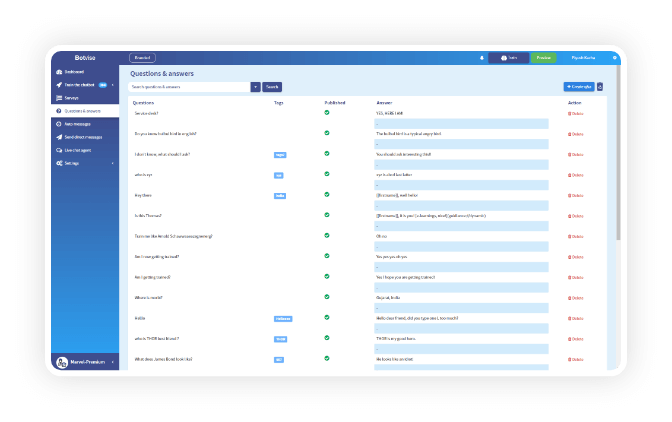Viewport: 672px width, 422px height.
Task: Toggle published check for THOR best friend row
Action: (x=327, y=338)
